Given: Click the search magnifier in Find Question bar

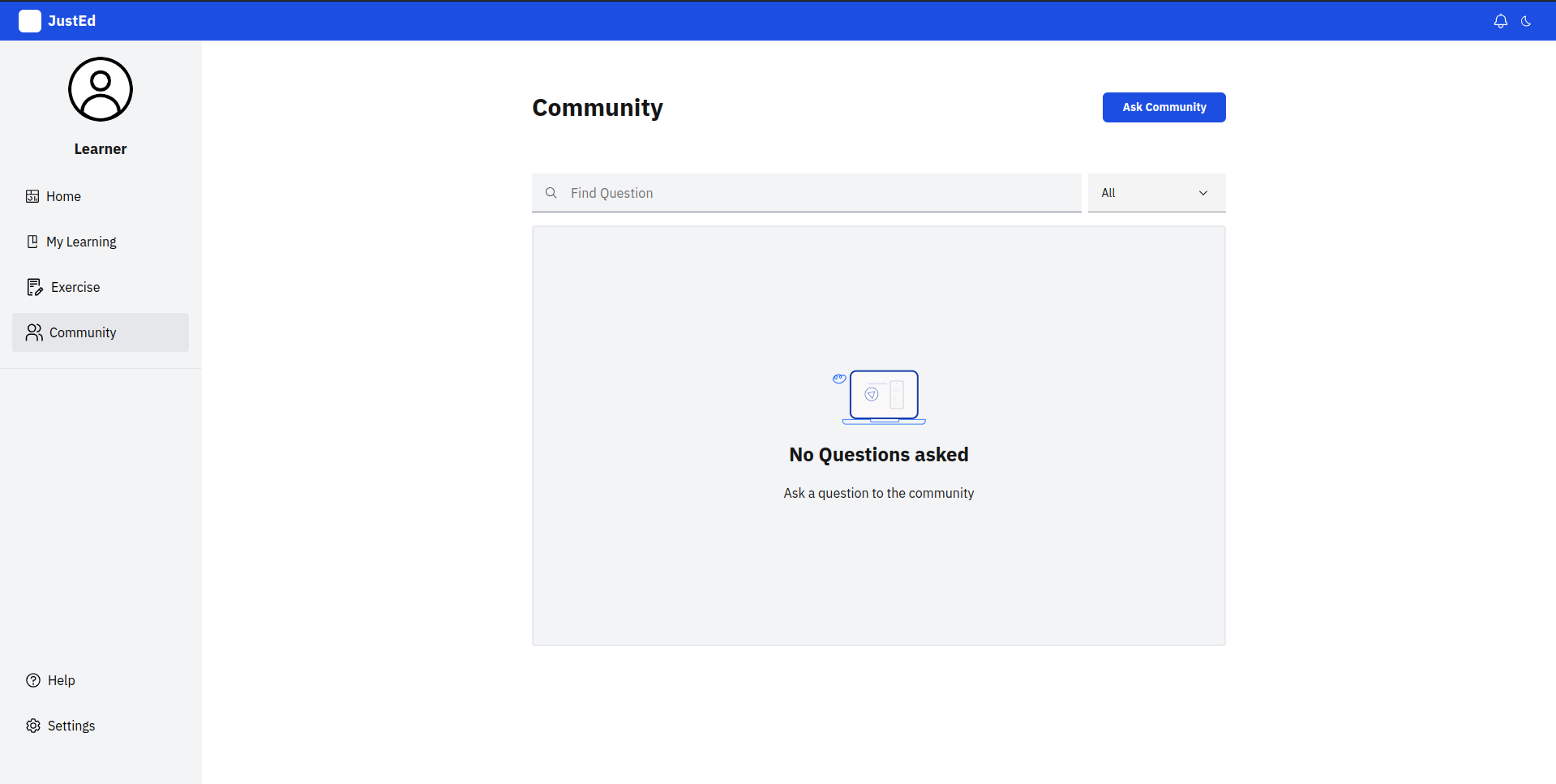Looking at the screenshot, I should 551,193.
